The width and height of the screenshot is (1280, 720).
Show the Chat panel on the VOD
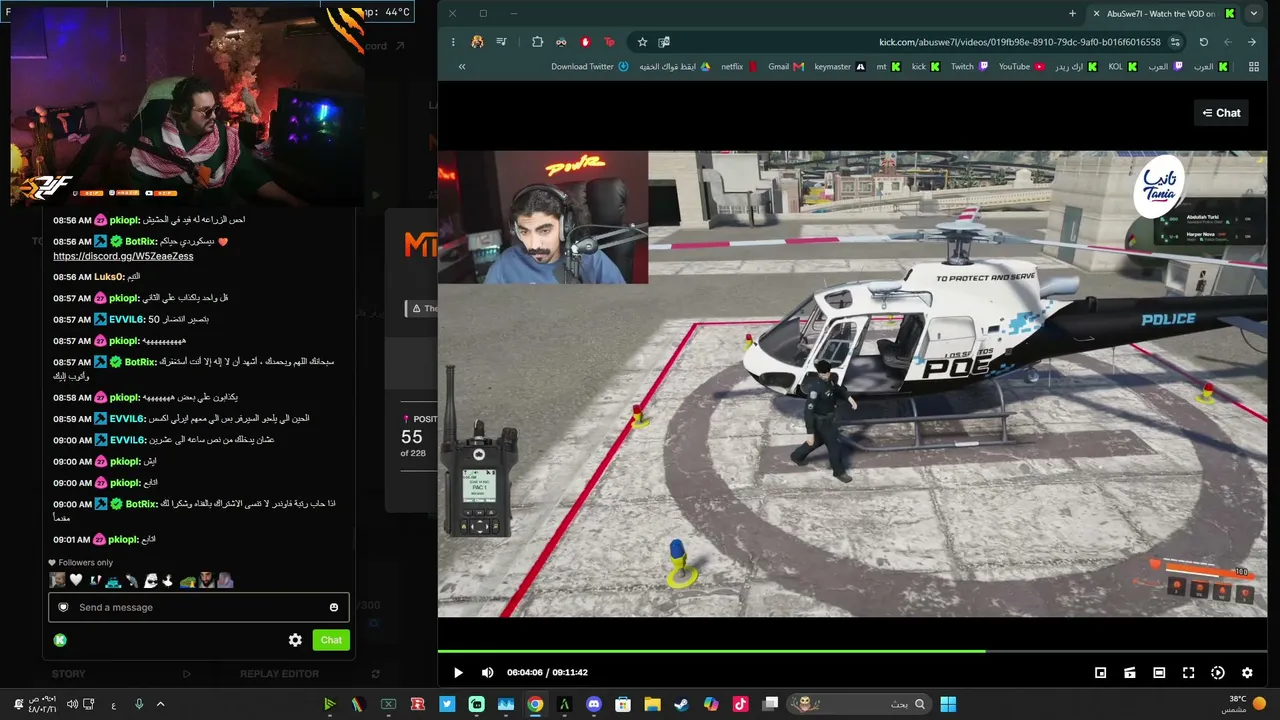point(1221,113)
